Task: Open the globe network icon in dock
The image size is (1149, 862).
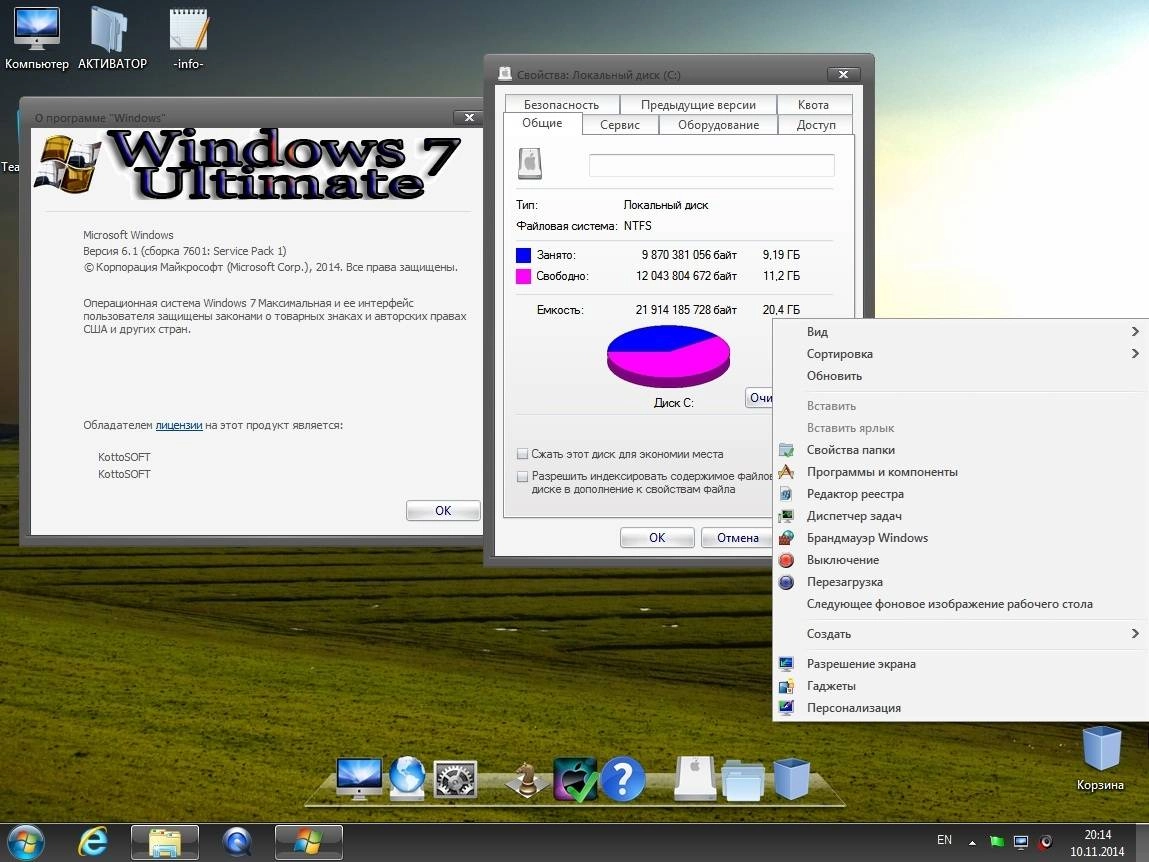Action: (x=407, y=777)
